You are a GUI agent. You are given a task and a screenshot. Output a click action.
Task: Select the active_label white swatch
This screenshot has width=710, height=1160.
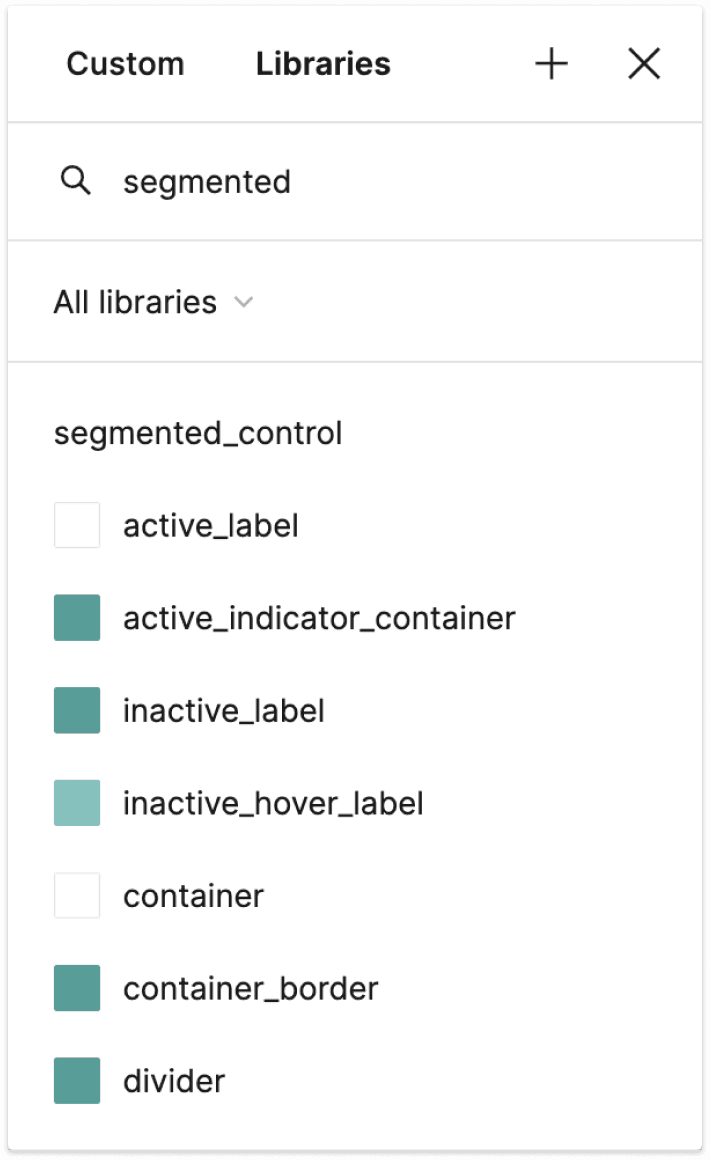[77, 525]
